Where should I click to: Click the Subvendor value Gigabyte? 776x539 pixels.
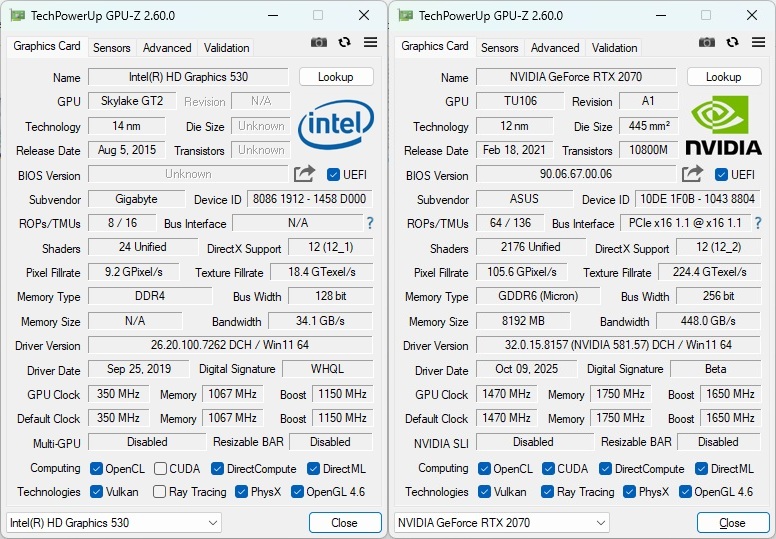pos(137,199)
